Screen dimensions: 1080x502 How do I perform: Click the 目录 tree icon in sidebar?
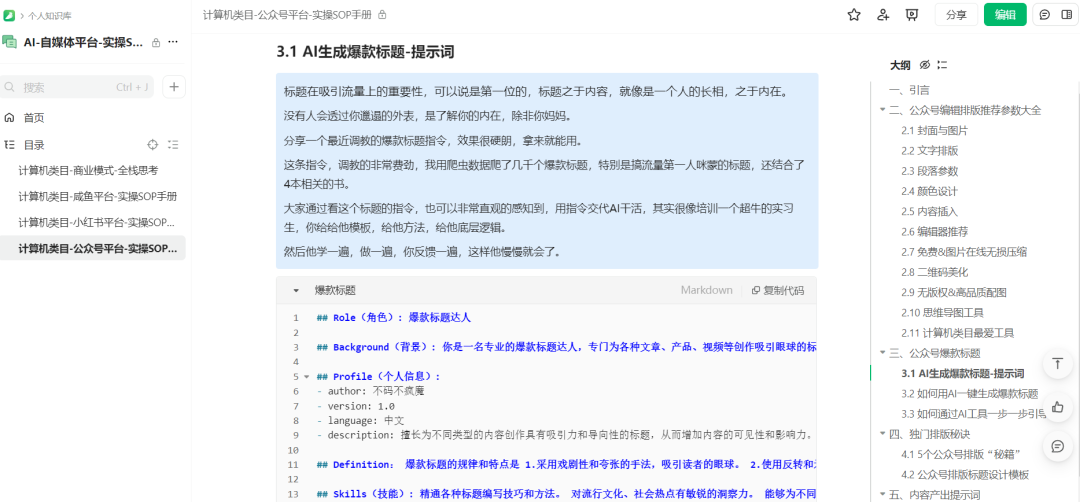pos(9,145)
